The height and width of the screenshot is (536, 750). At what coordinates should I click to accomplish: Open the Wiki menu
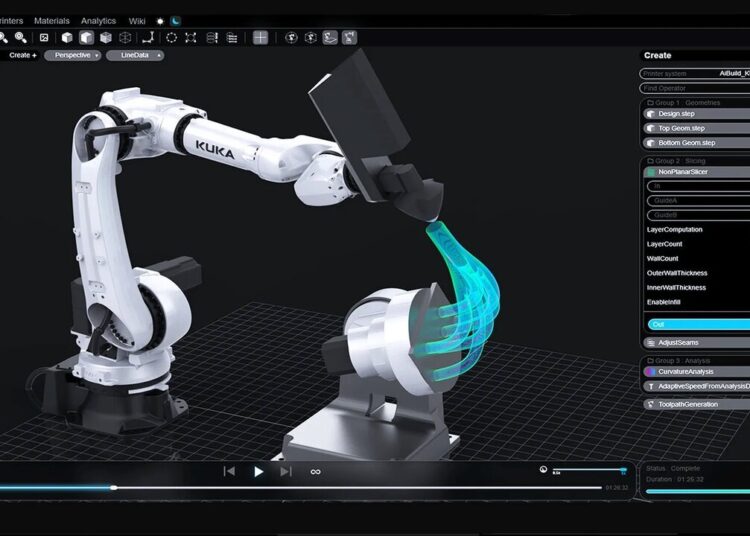[137, 21]
